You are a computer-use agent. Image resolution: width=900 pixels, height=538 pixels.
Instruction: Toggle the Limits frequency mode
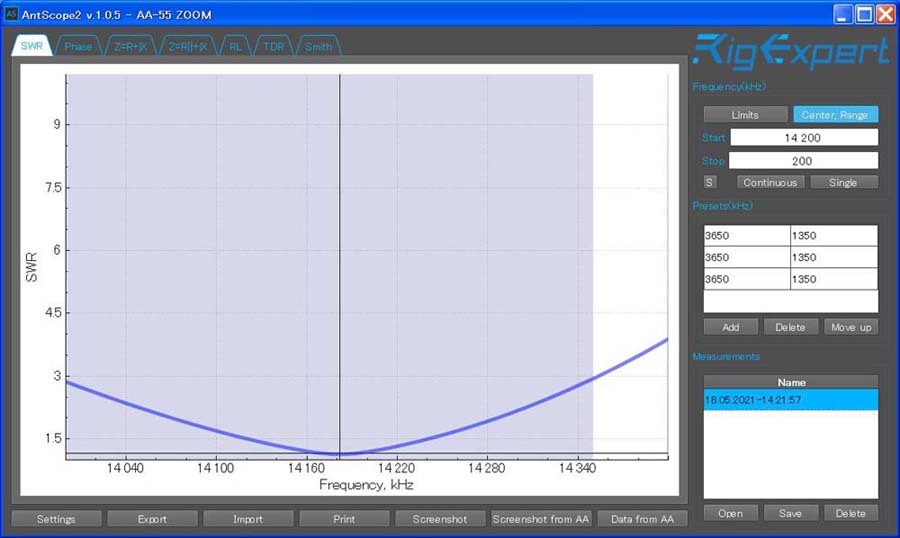pyautogui.click(x=745, y=115)
